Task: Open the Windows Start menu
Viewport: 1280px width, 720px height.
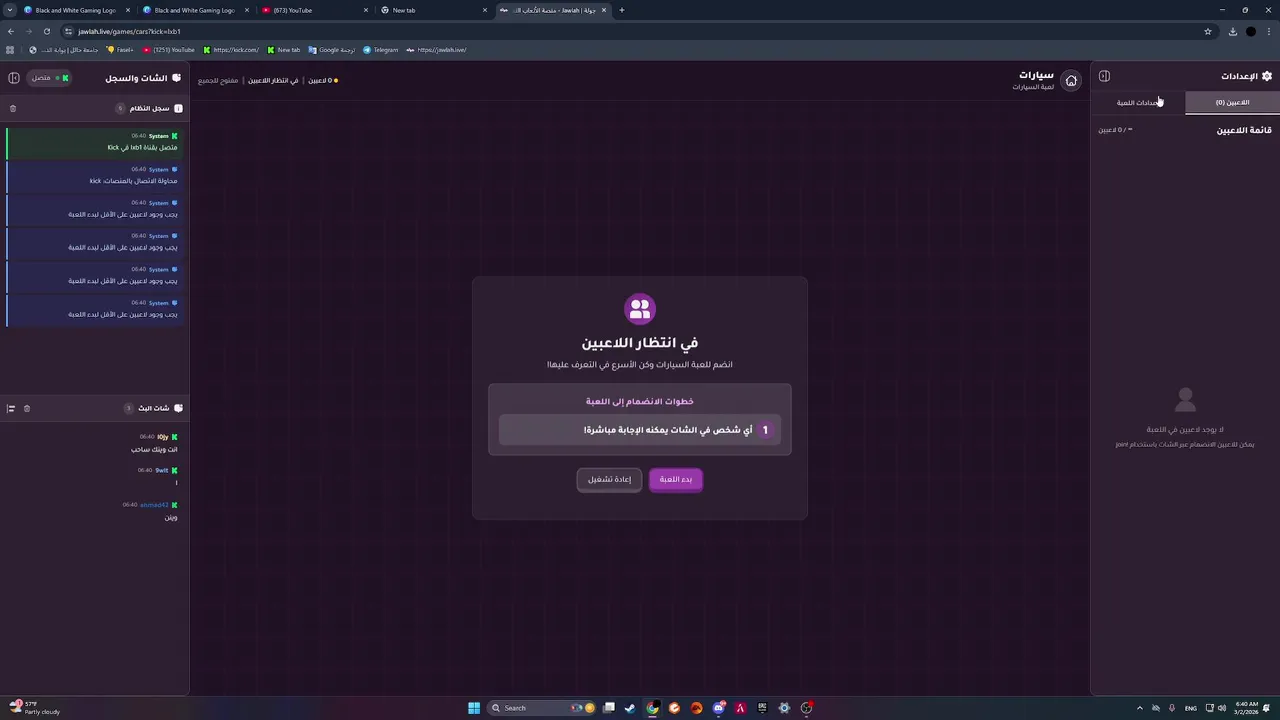Action: (474, 708)
